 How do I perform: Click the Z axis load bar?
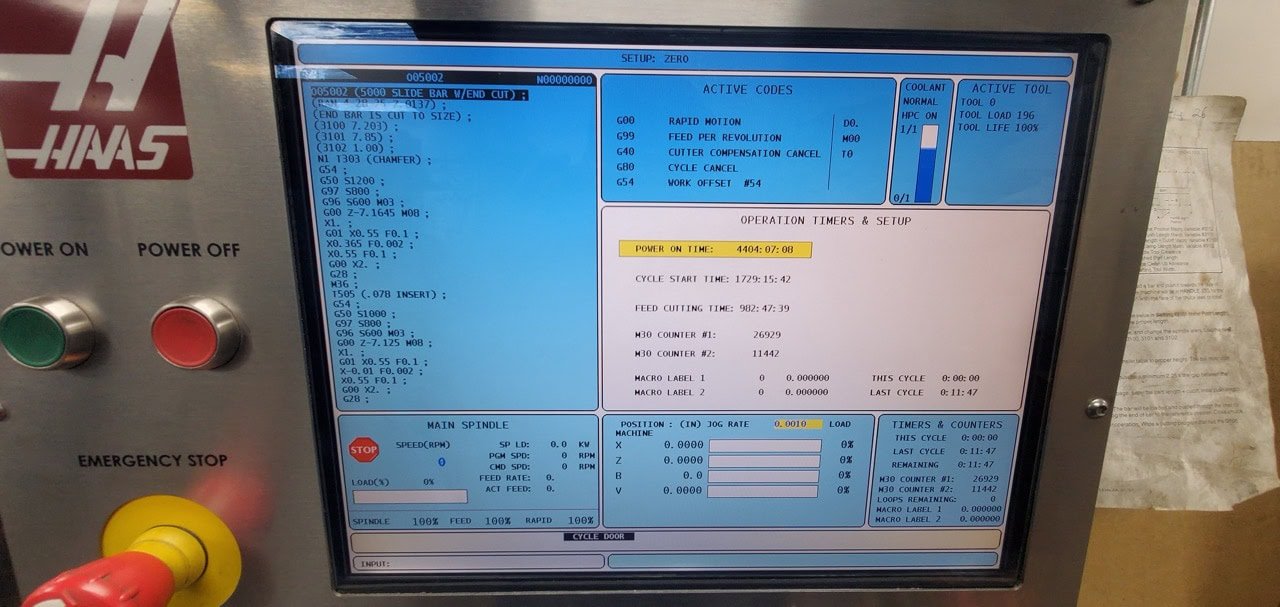point(764,461)
